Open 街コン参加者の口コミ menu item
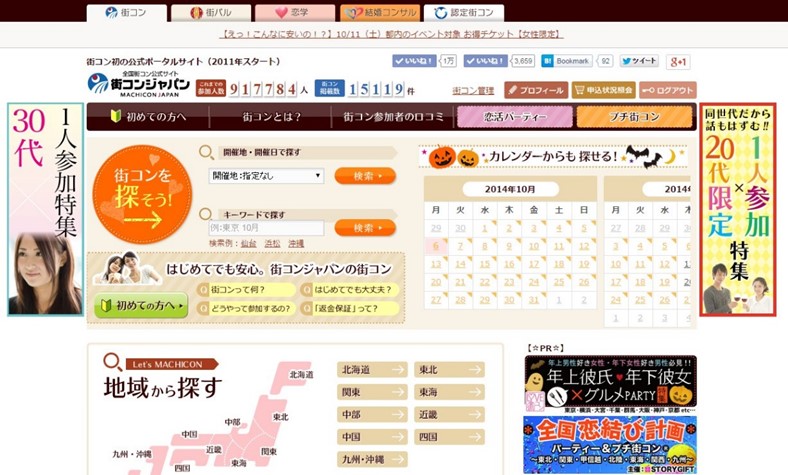The height and width of the screenshot is (475, 788). point(393,117)
